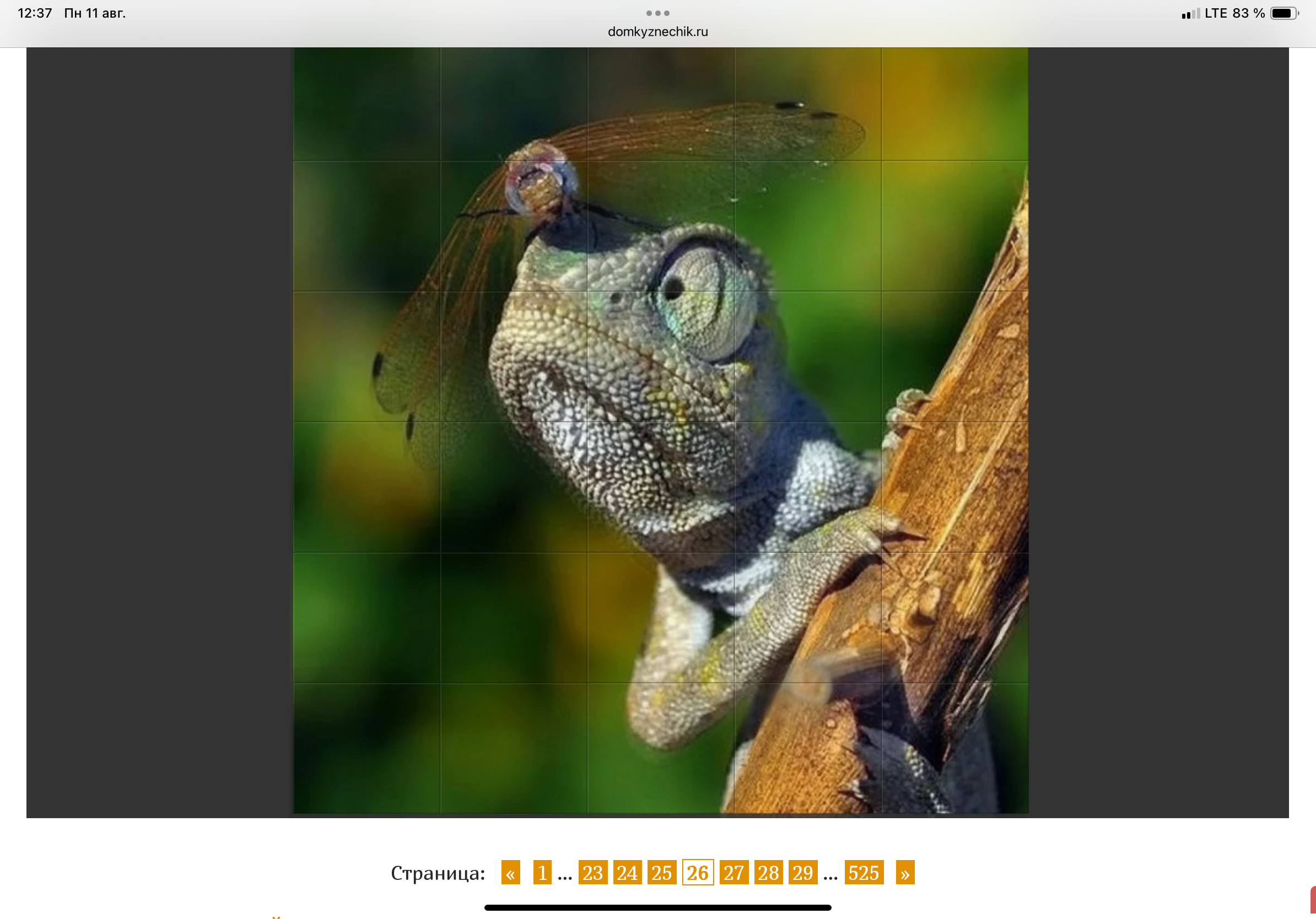Go to page 25
Viewport: 1316px width, 919px height.
[x=661, y=873]
